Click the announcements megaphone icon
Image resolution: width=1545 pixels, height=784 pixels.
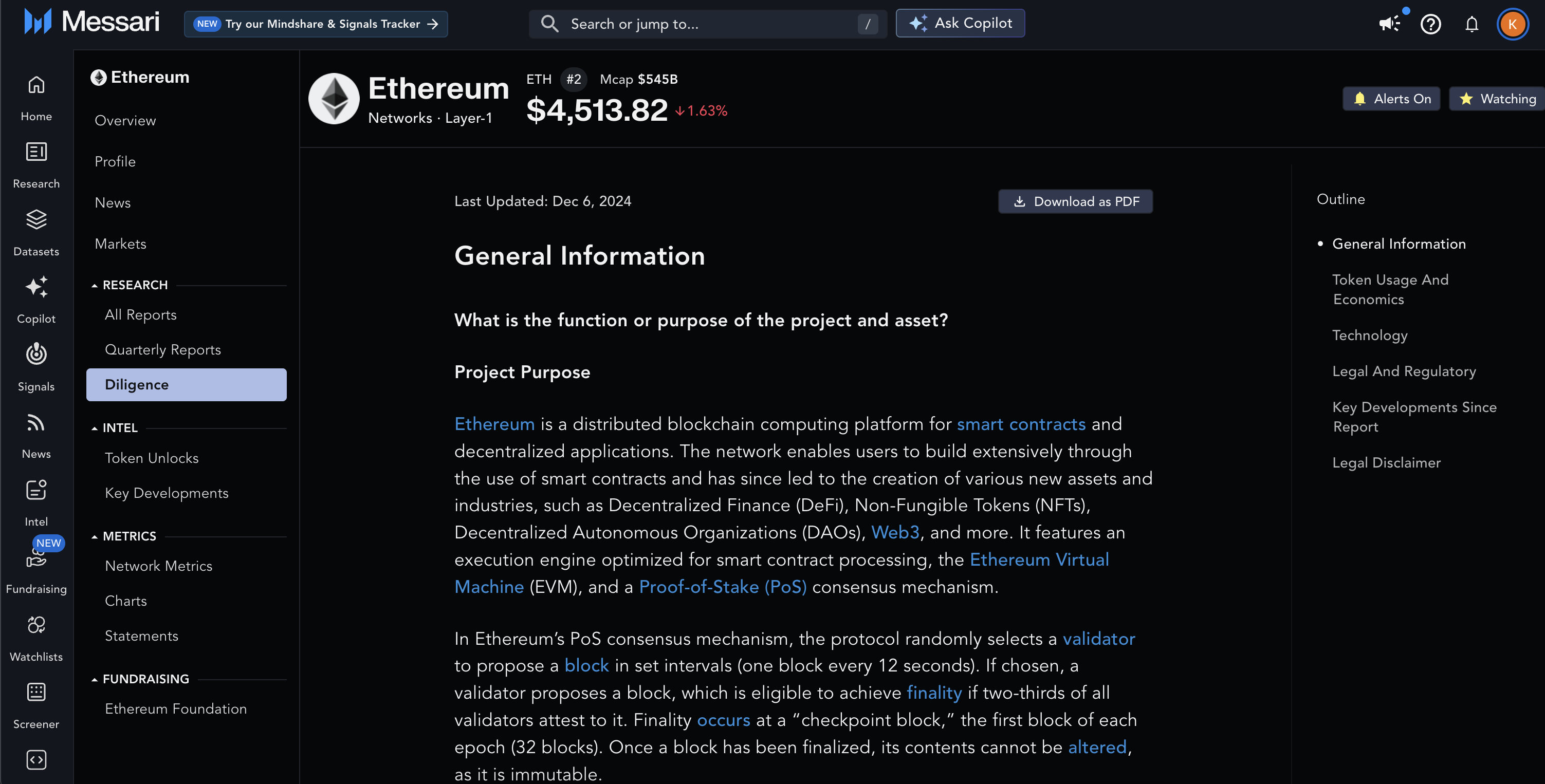point(1390,24)
